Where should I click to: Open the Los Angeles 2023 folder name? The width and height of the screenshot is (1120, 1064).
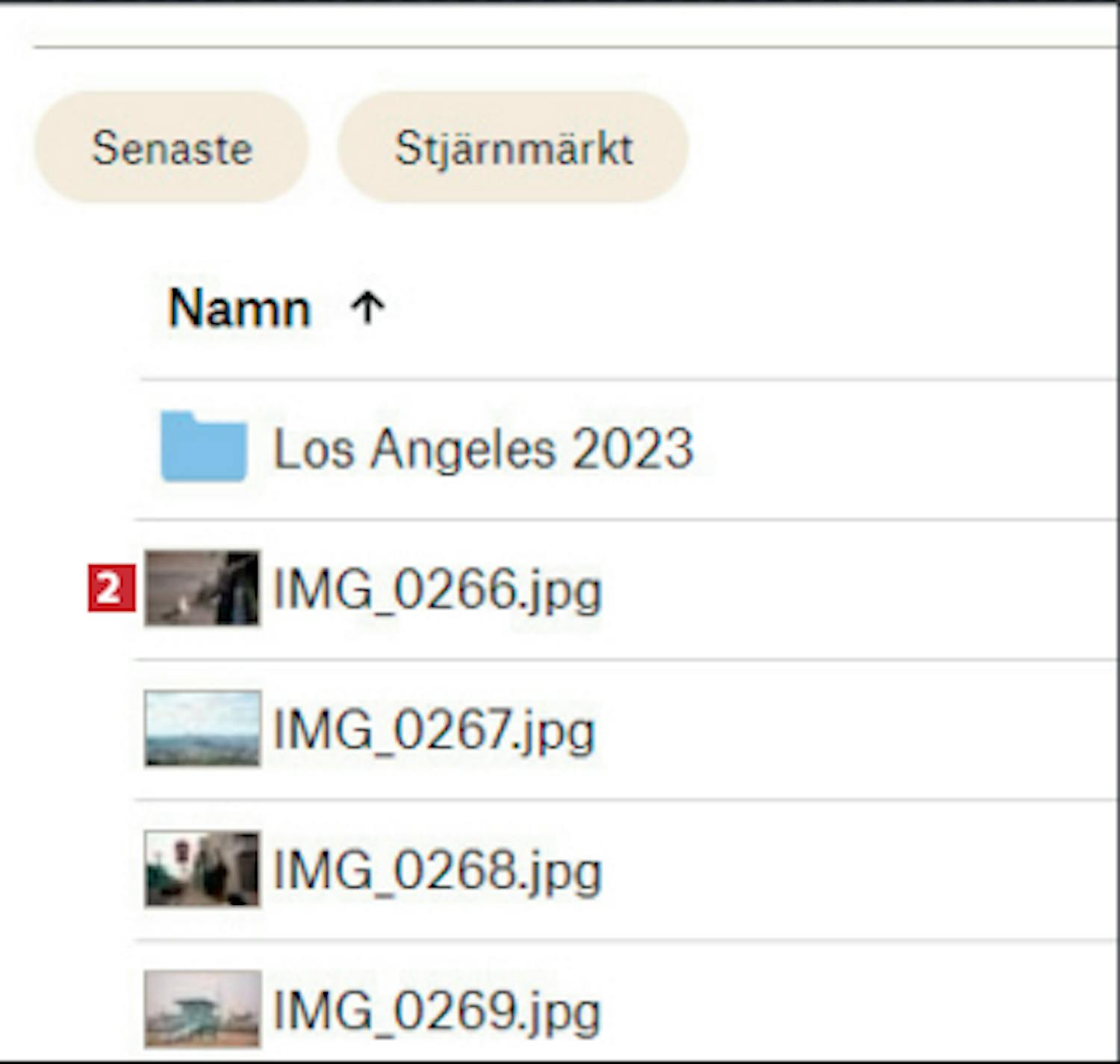tap(484, 449)
